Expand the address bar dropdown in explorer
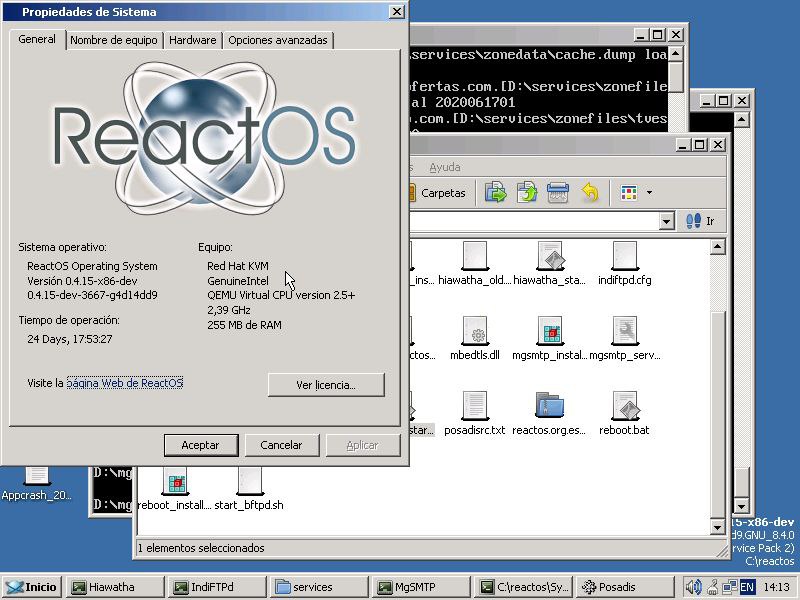 pos(666,221)
